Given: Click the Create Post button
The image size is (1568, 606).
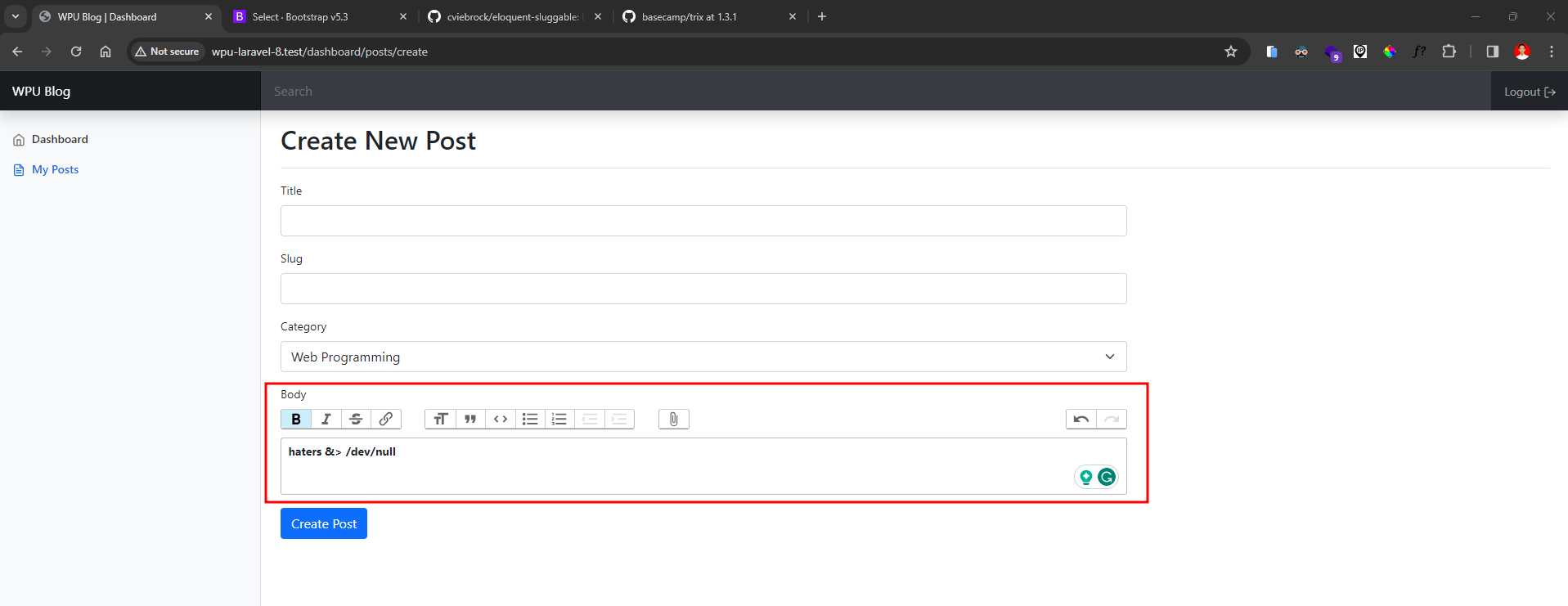Looking at the screenshot, I should (324, 523).
